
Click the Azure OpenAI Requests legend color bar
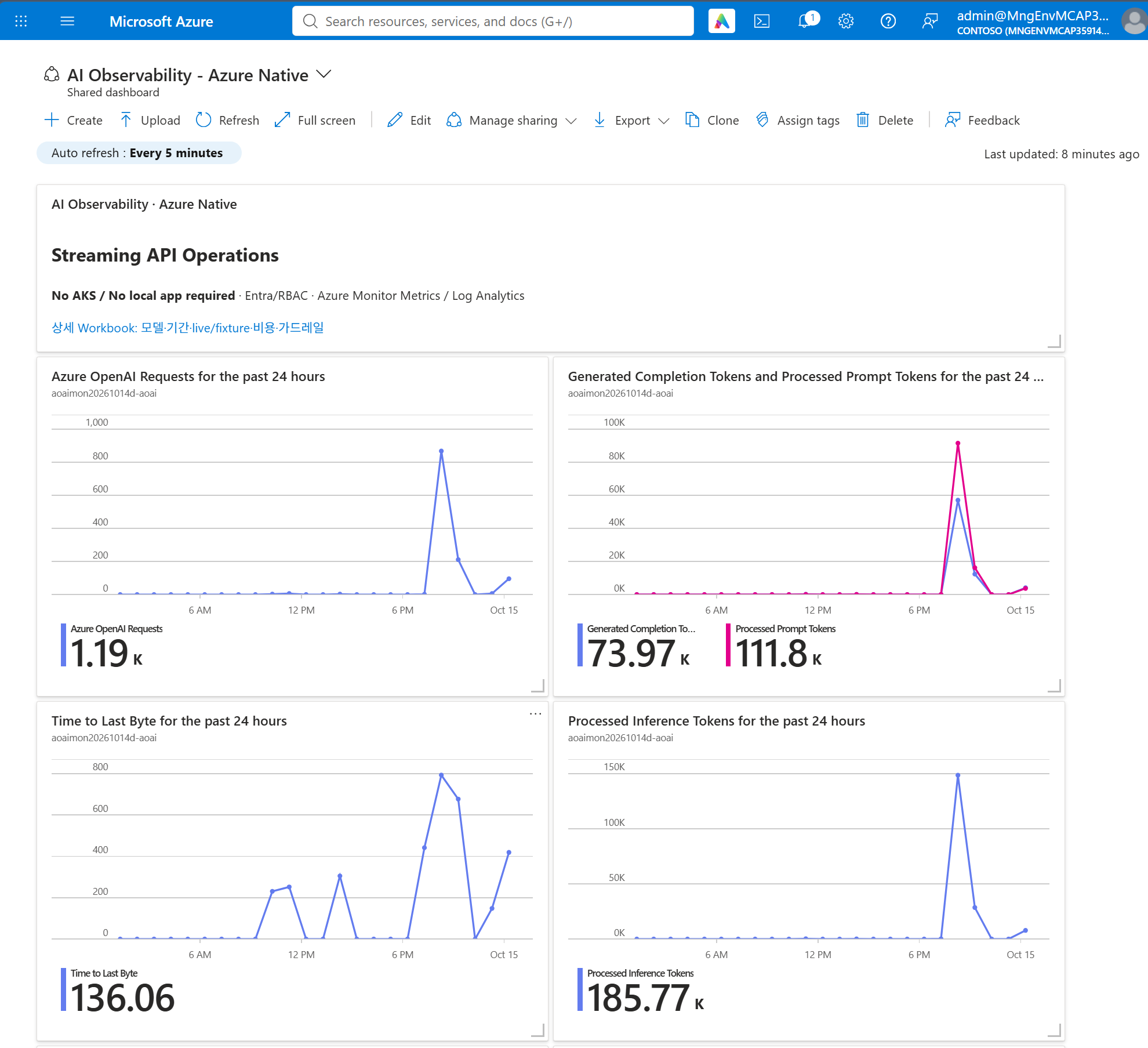pos(63,645)
